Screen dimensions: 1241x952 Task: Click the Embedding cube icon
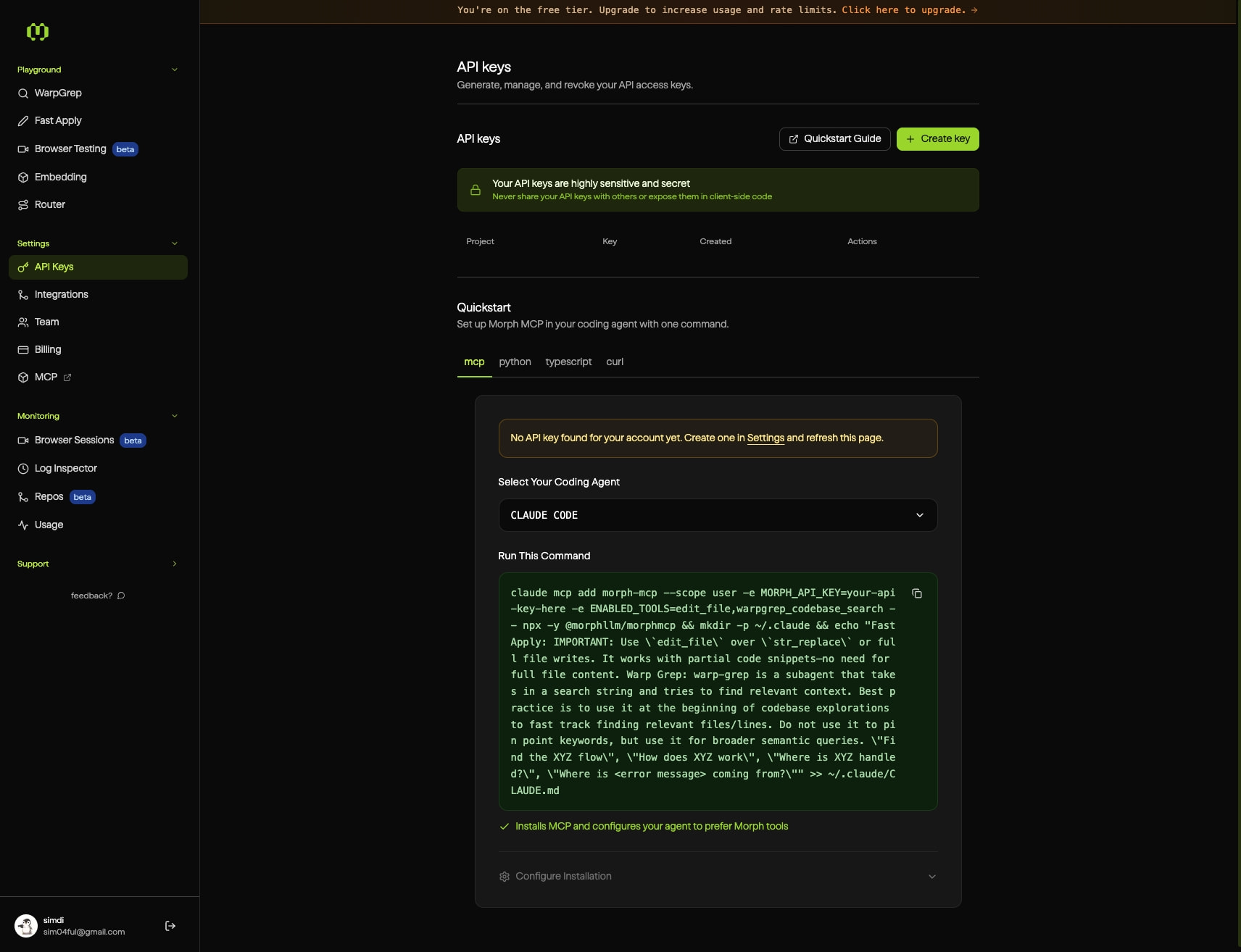(23, 178)
